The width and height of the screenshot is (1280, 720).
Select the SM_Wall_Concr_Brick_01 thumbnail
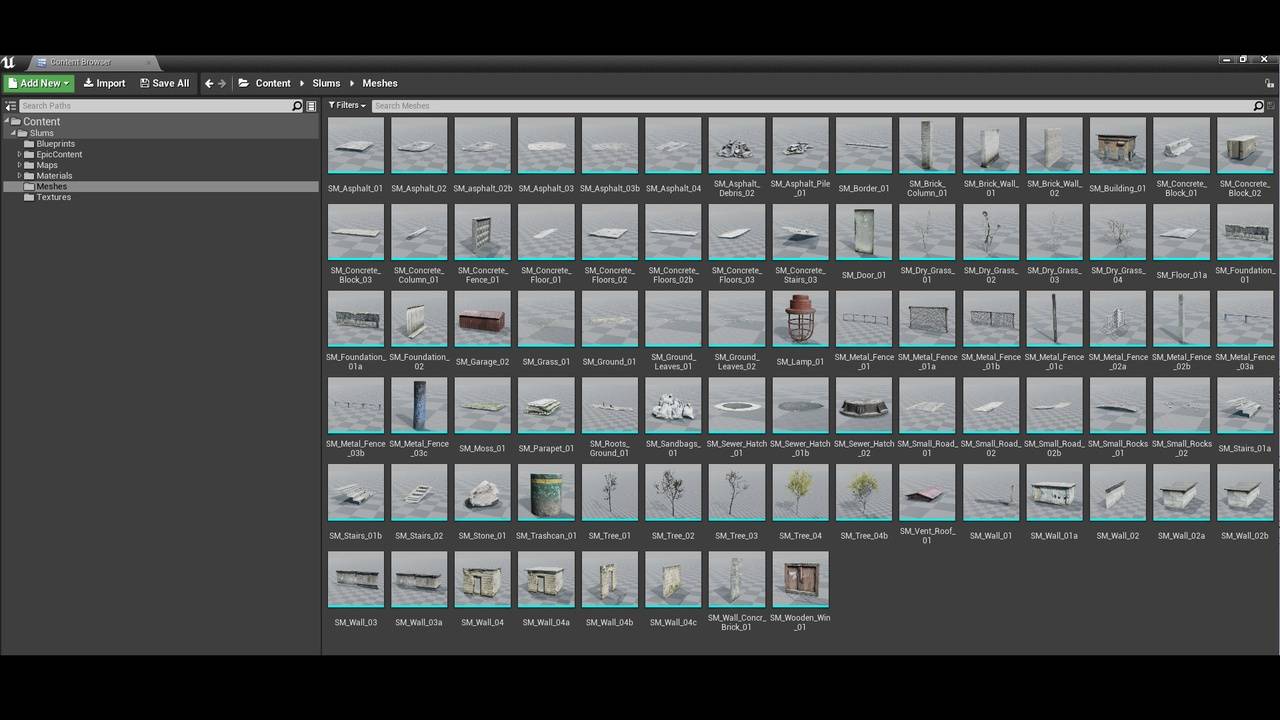coord(737,580)
